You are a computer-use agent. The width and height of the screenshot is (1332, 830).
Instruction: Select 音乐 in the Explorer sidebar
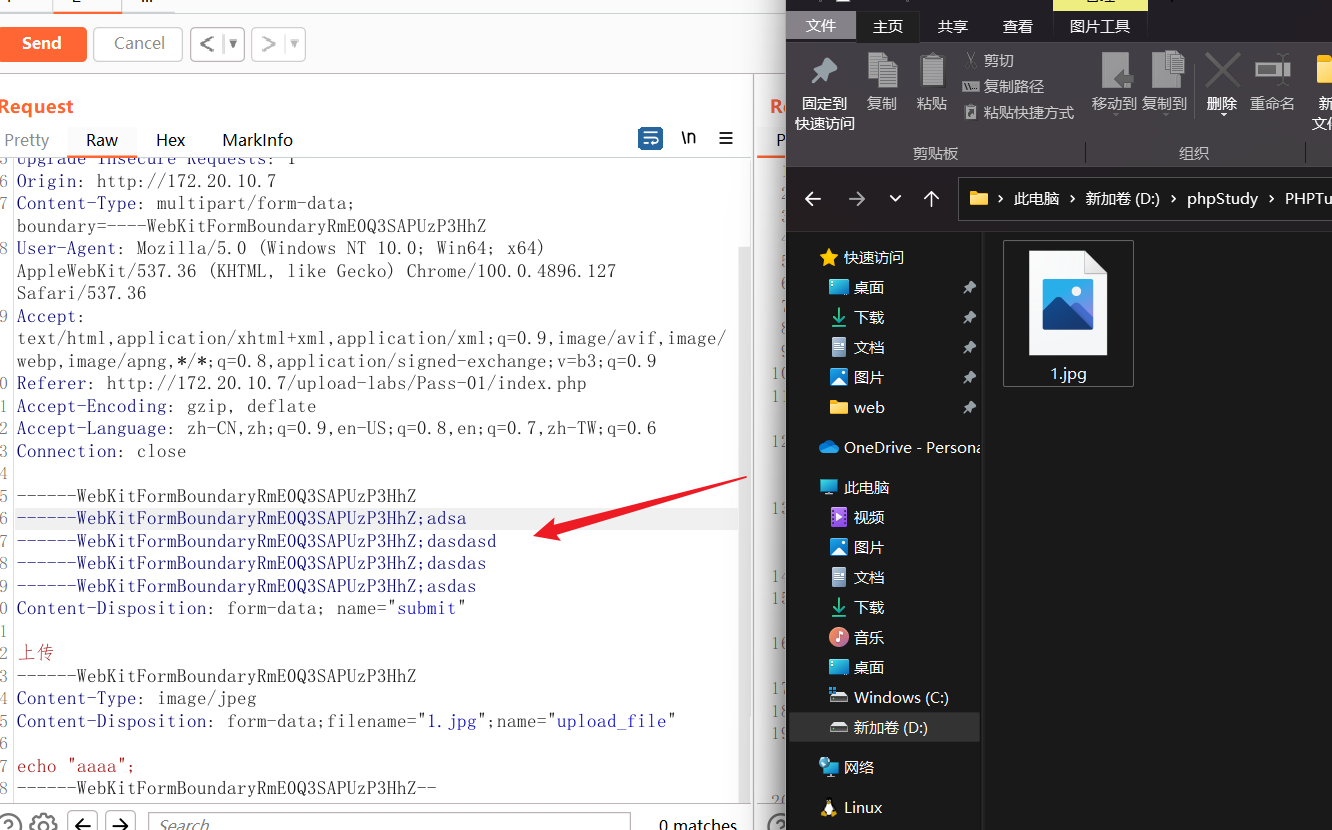pos(857,637)
